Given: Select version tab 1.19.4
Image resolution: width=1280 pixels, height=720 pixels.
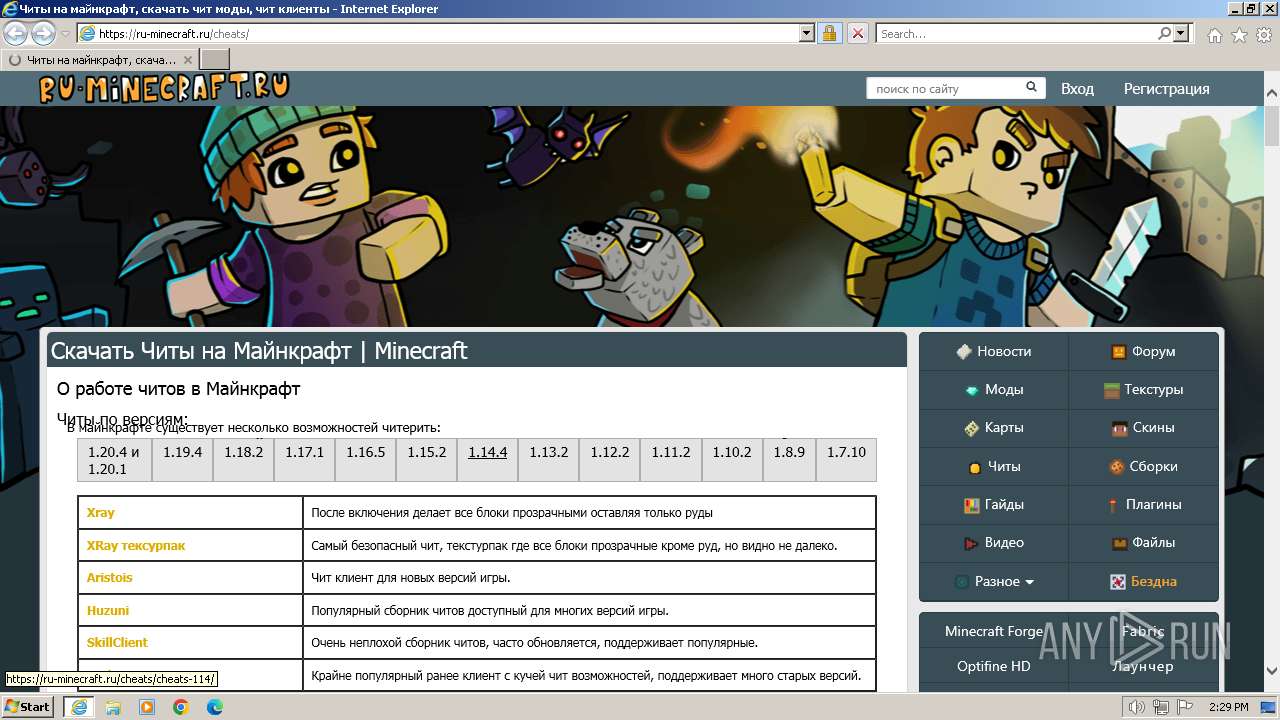Looking at the screenshot, I should tap(182, 460).
